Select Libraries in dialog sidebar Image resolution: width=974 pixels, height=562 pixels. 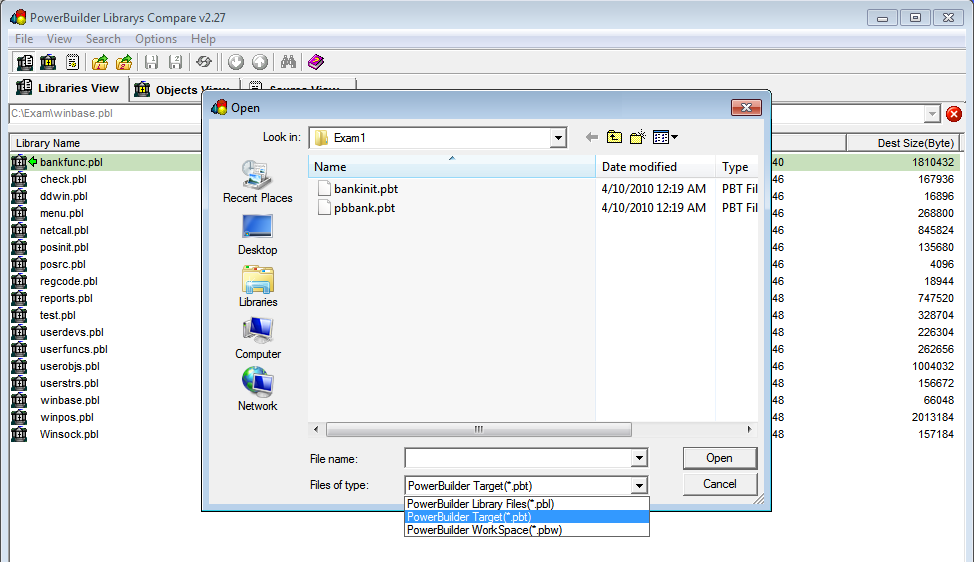[257, 286]
